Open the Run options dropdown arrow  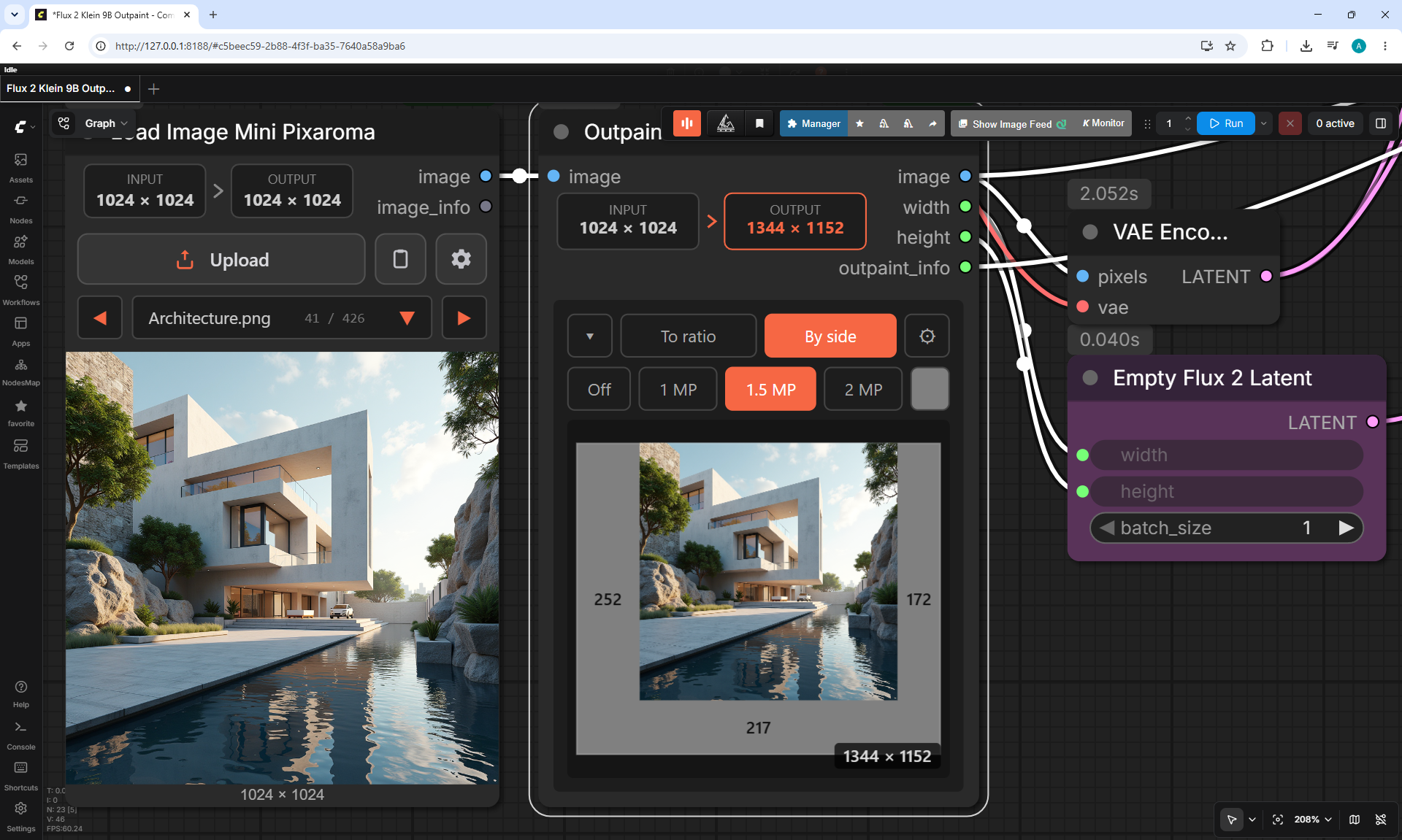coord(1264,123)
